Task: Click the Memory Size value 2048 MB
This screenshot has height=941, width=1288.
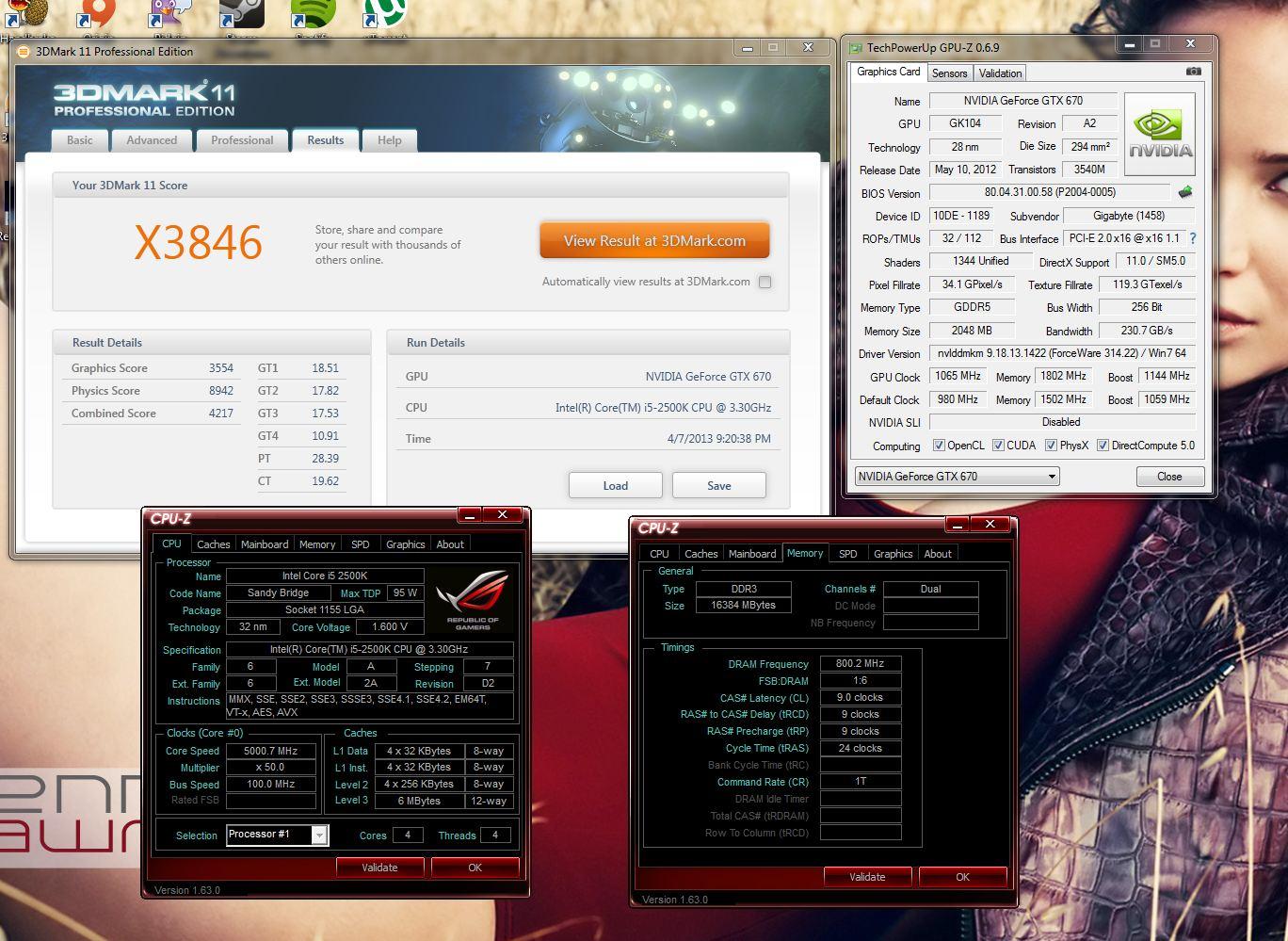Action: coord(972,331)
